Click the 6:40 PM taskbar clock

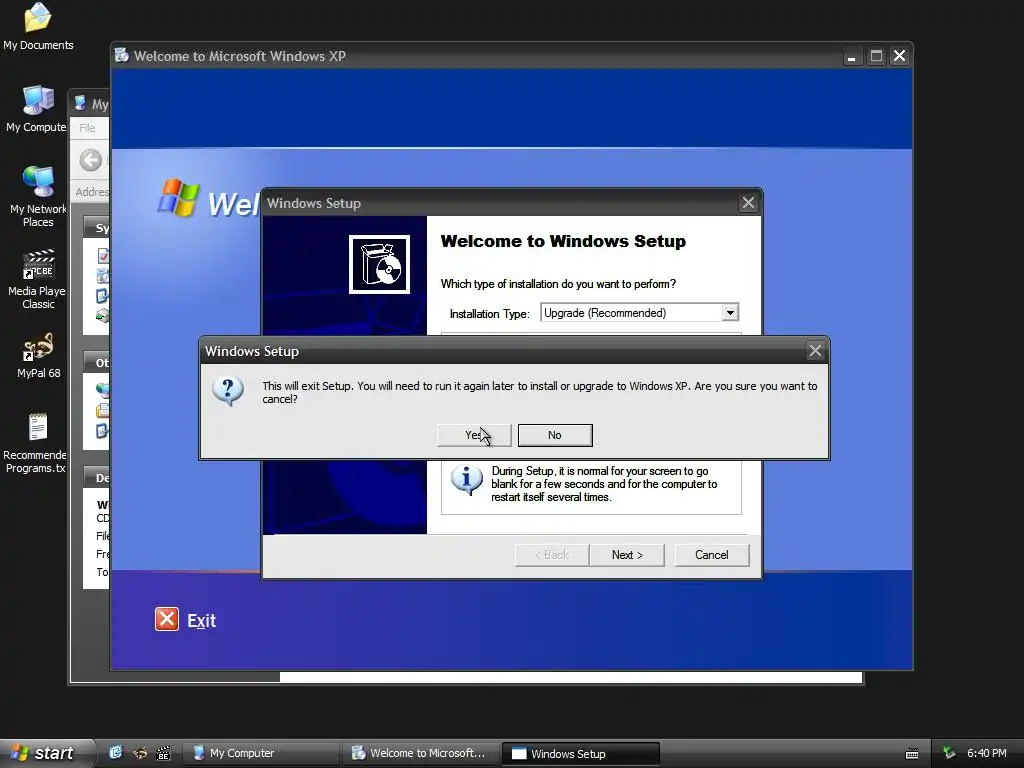[x=987, y=753]
